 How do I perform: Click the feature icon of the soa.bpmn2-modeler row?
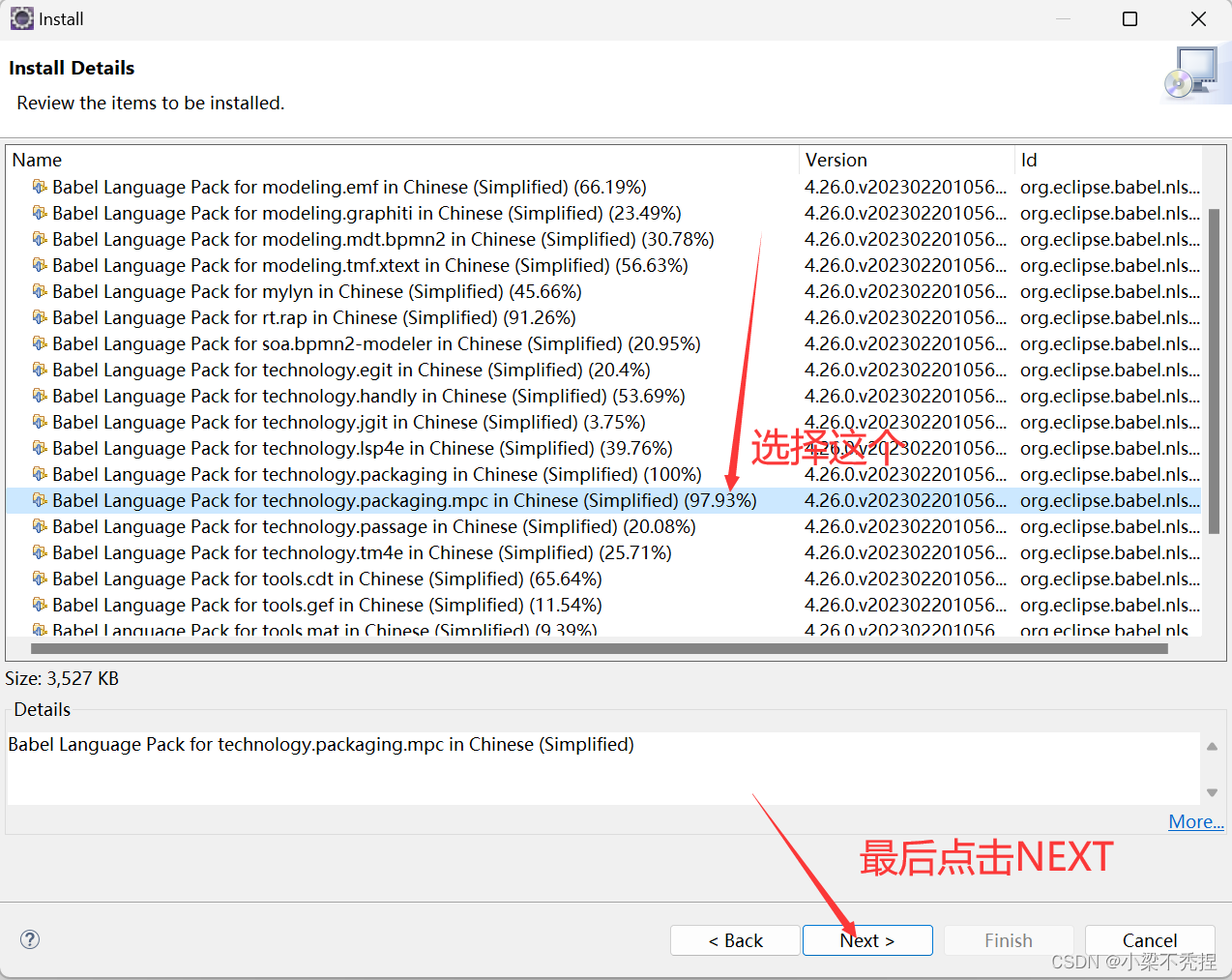click(40, 343)
